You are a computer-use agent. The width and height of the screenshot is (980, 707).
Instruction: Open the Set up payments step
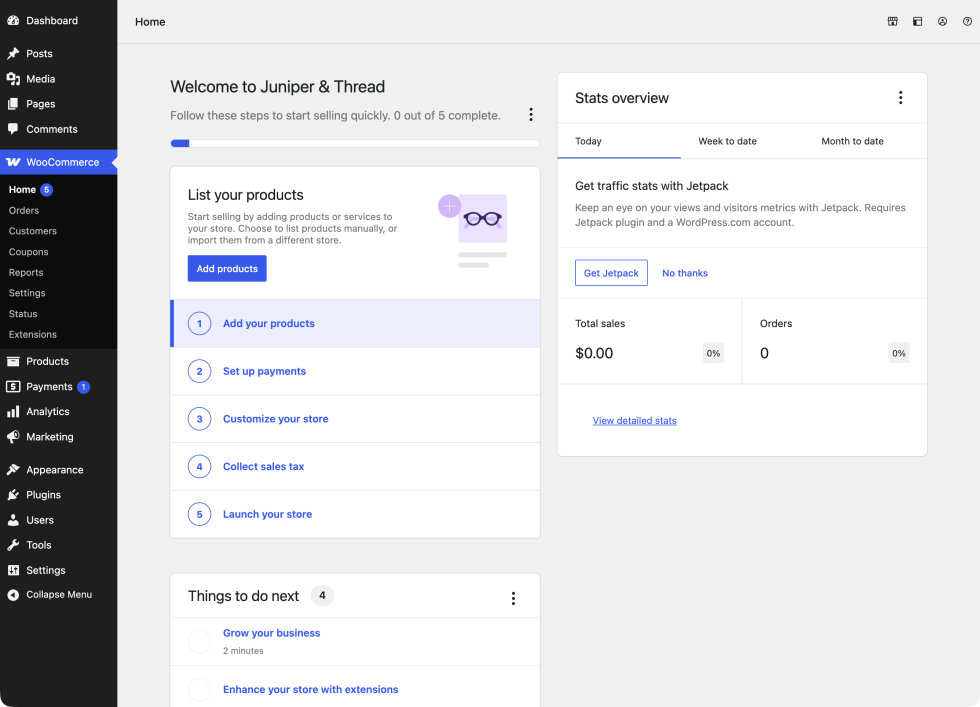tap(355, 371)
